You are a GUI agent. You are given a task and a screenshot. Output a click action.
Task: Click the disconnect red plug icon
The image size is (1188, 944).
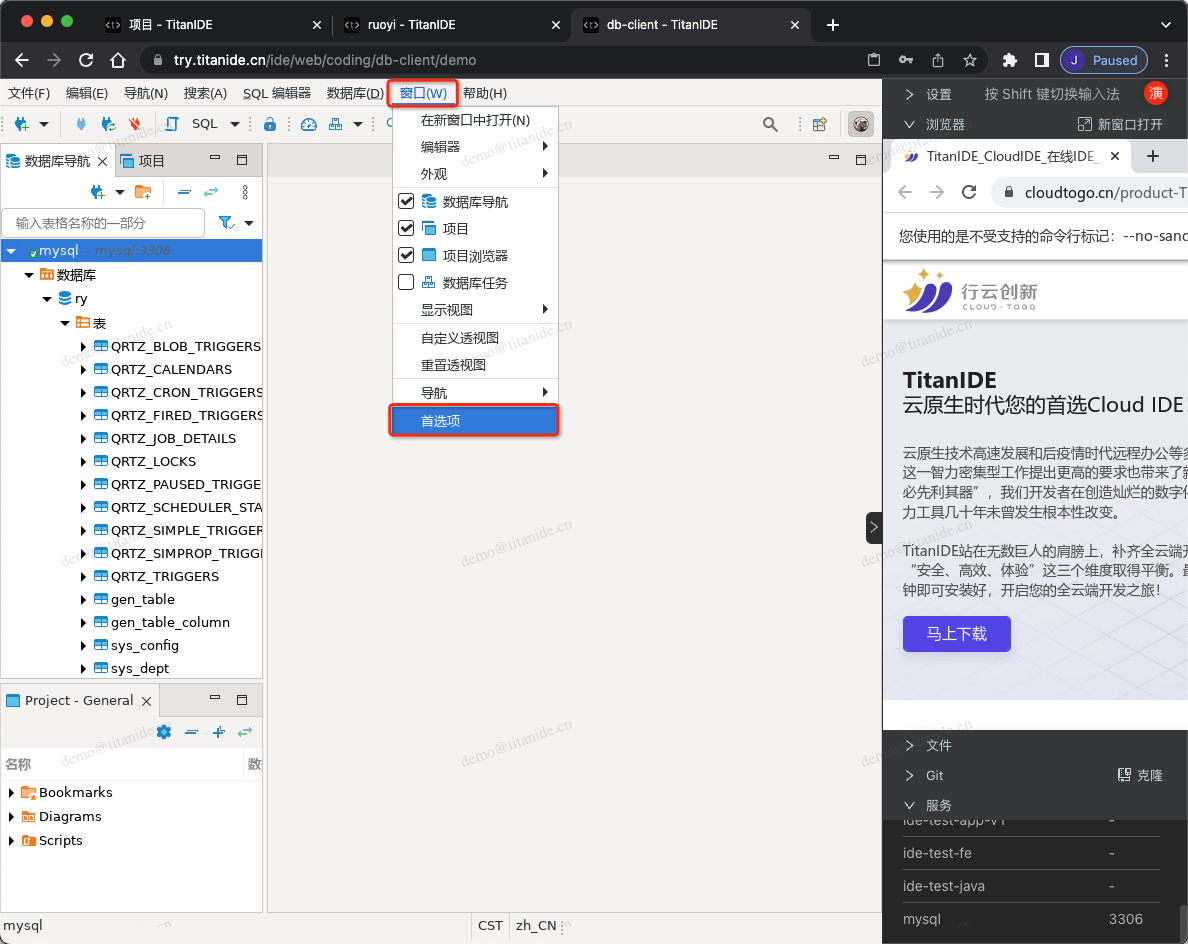click(135, 124)
